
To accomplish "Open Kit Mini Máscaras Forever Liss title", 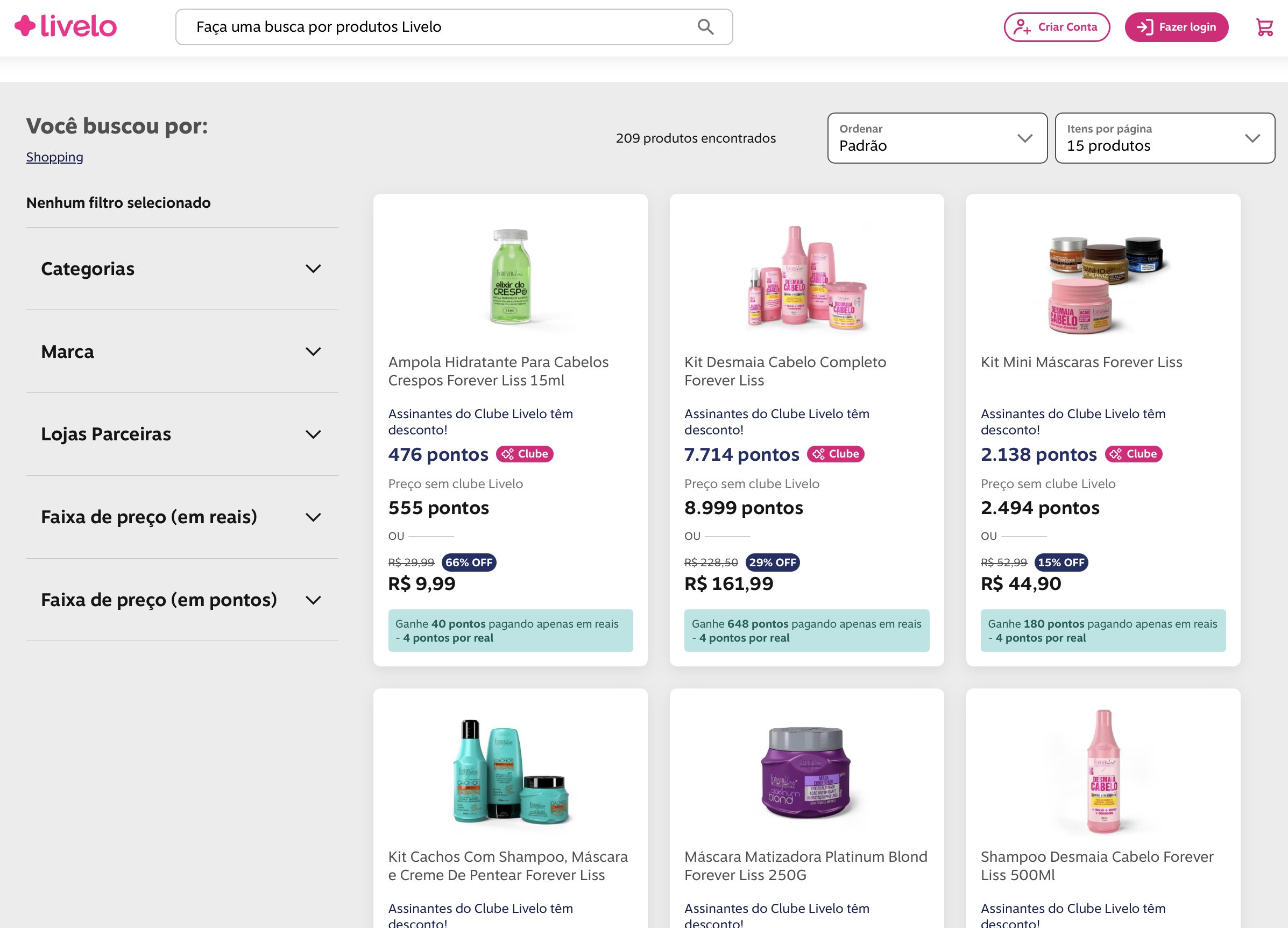I will (x=1081, y=362).
